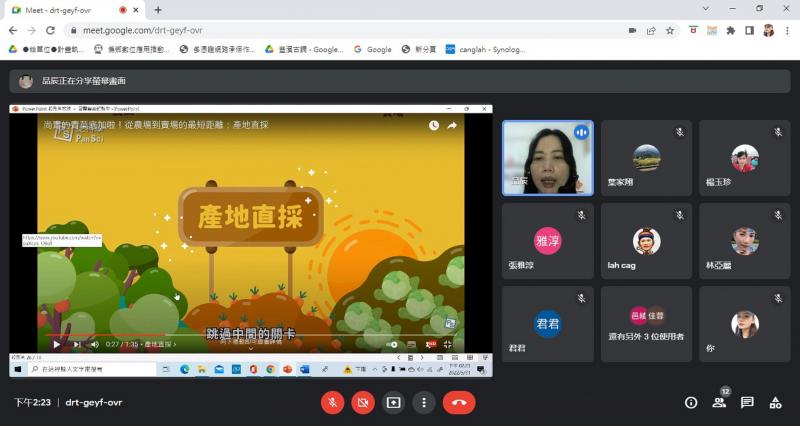Open tab search chevron in title bar
This screenshot has height=426, width=800.
pyautogui.click(x=706, y=9)
